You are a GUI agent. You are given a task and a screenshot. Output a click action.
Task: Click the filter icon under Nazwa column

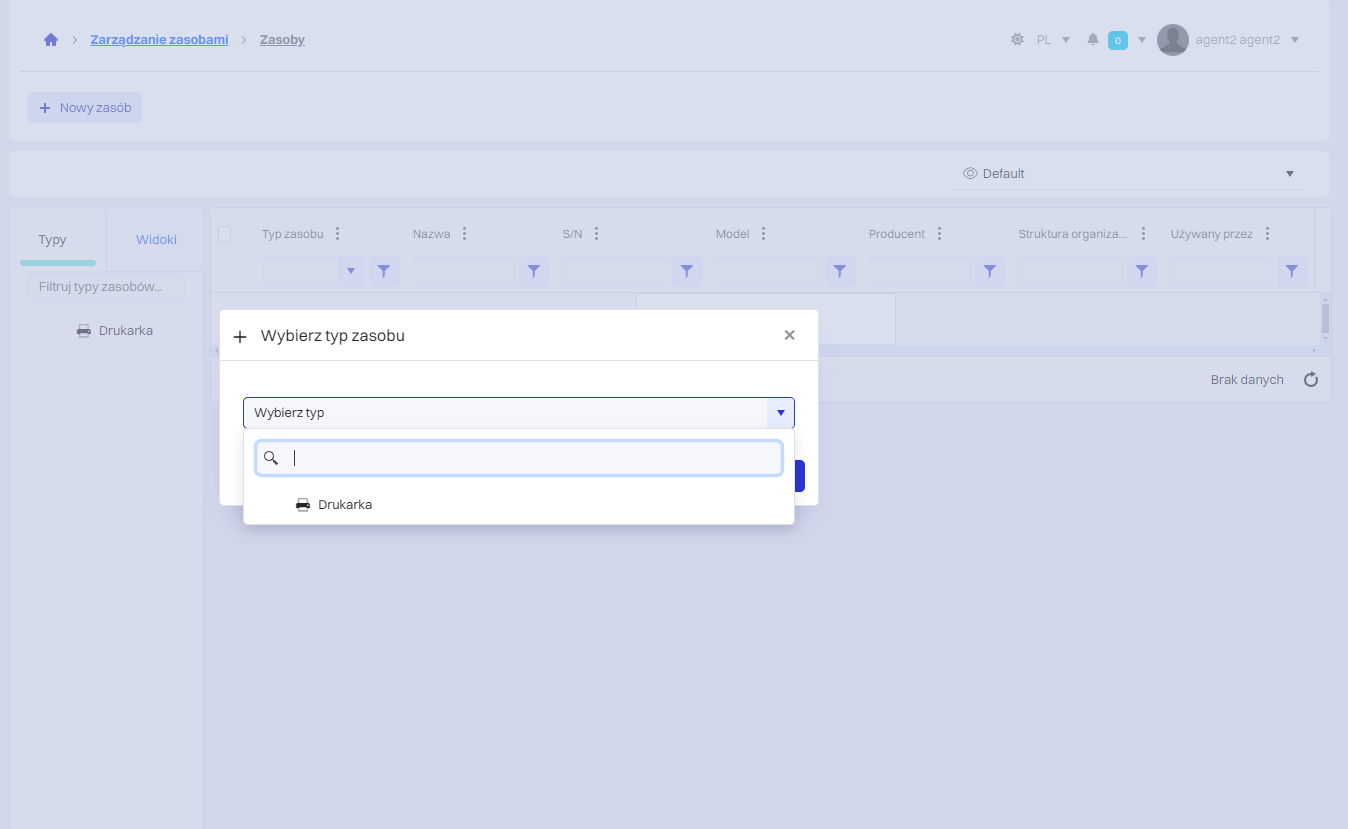point(534,271)
